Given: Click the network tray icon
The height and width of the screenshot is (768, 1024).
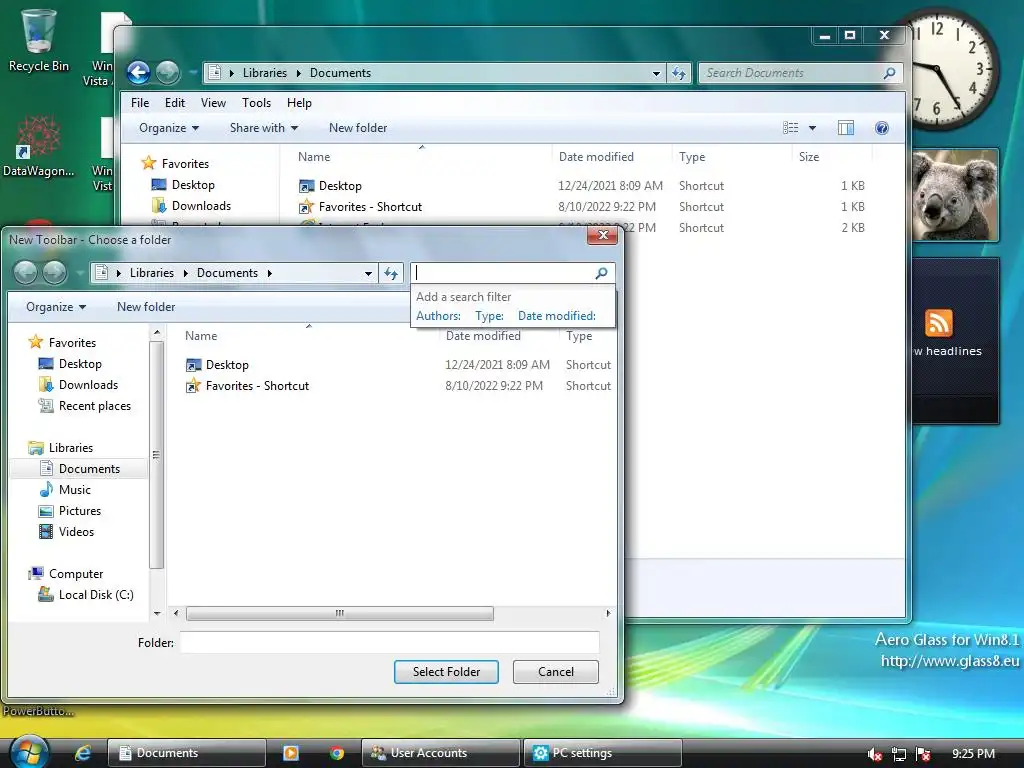Looking at the screenshot, I should pos(899,754).
